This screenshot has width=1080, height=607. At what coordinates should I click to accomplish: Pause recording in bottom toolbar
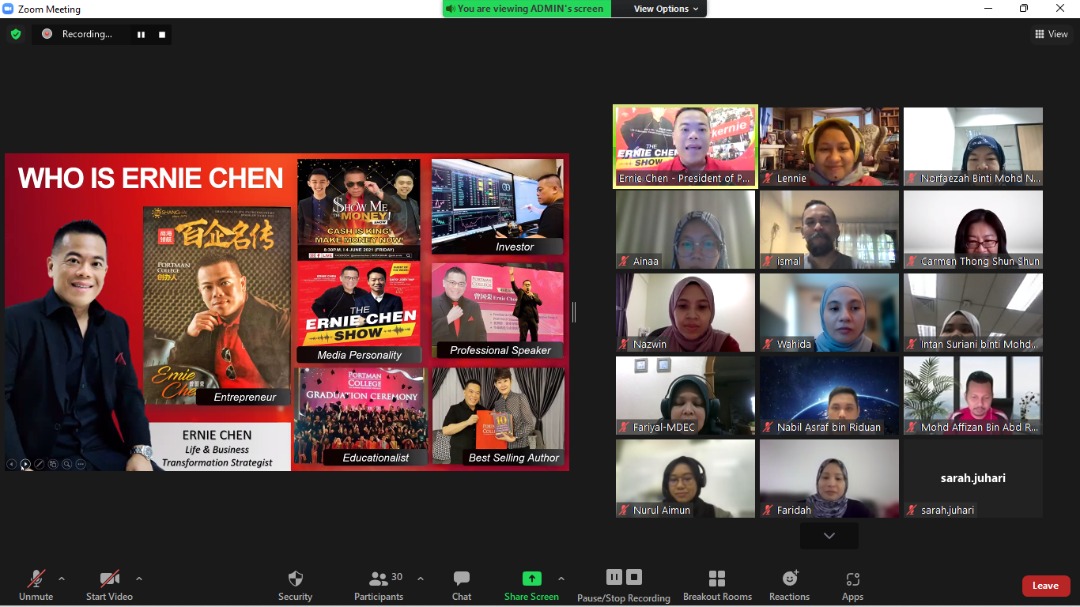coord(614,577)
